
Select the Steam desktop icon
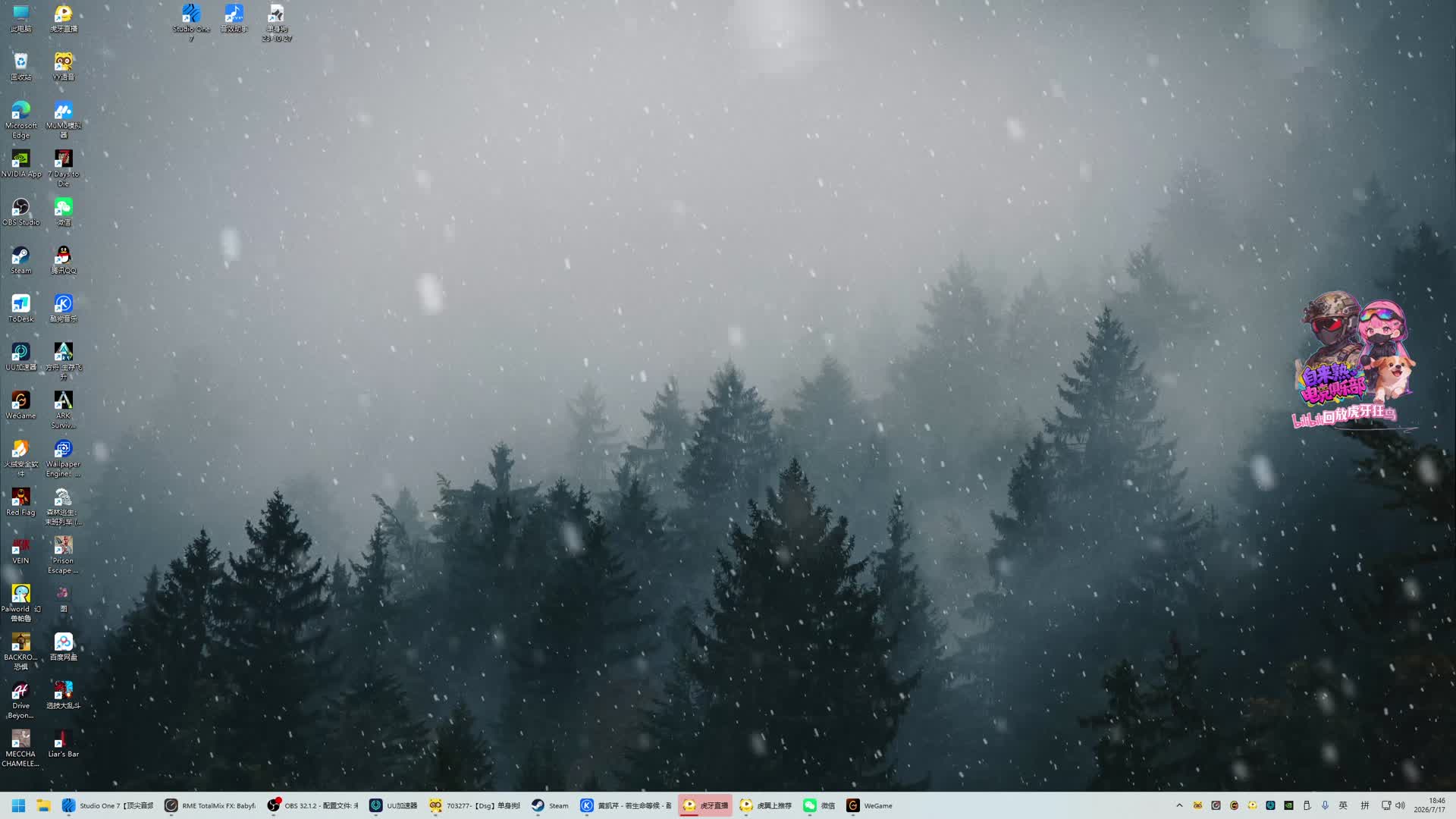[20, 260]
